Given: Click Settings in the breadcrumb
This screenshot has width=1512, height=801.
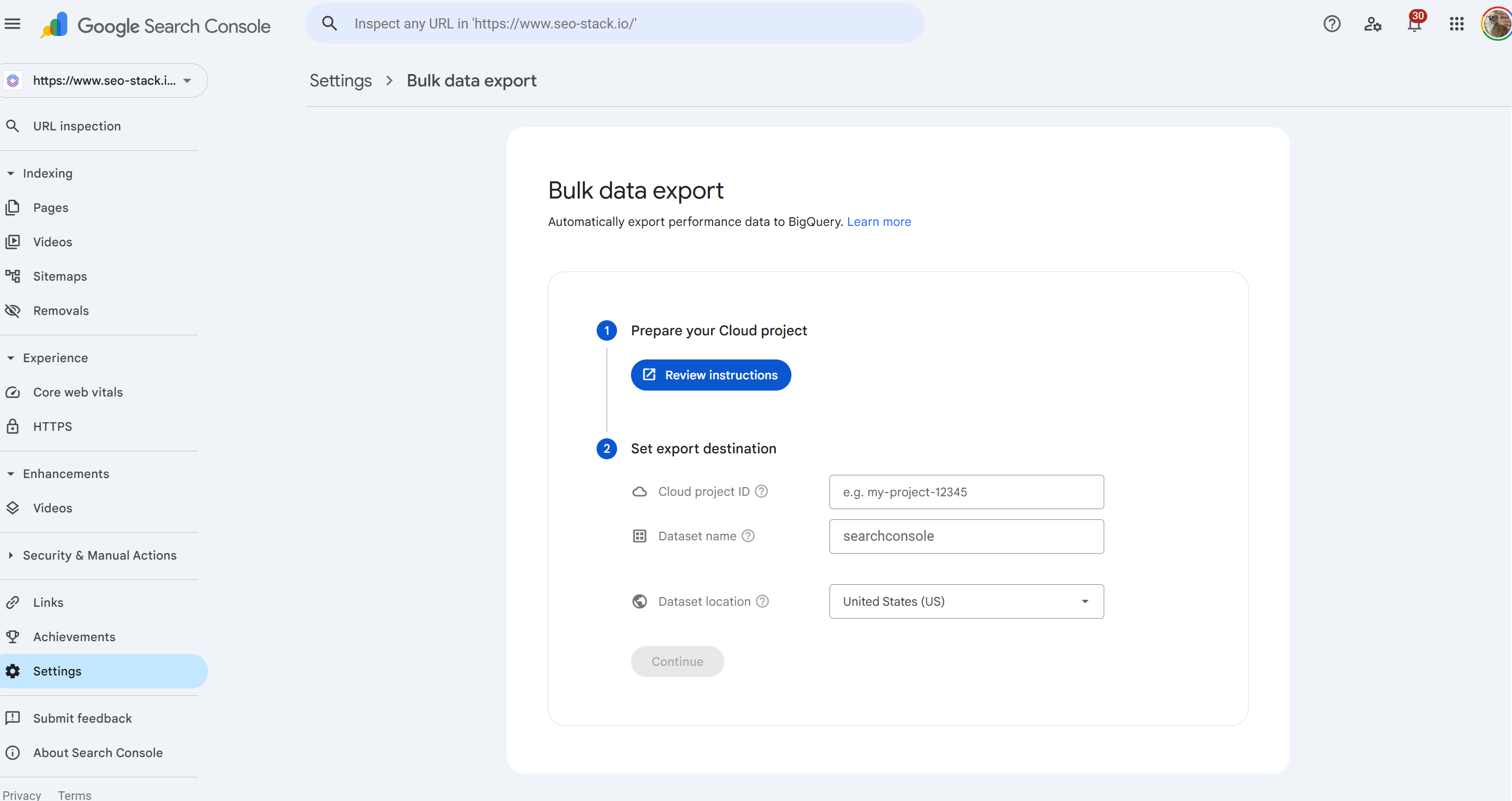Looking at the screenshot, I should (340, 80).
